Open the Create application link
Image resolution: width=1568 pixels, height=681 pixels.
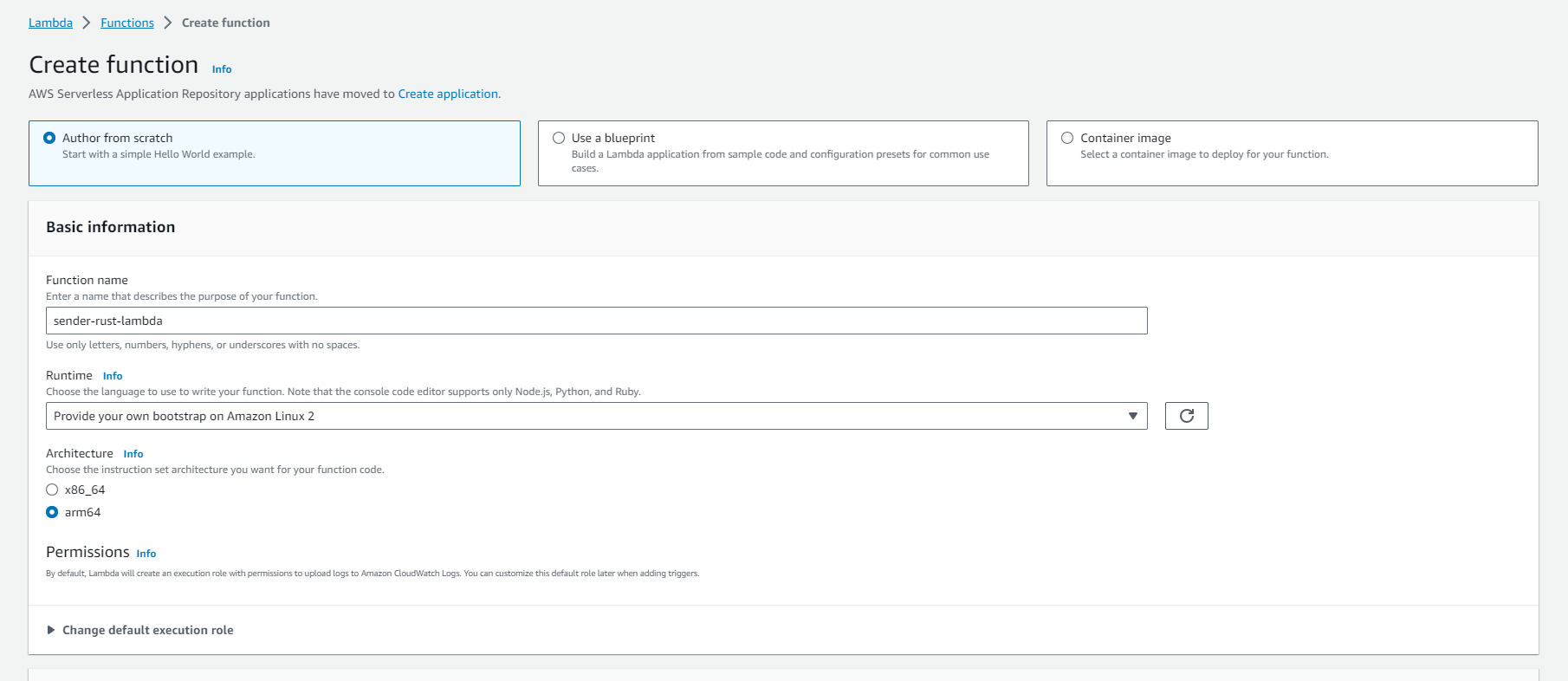pyautogui.click(x=448, y=94)
